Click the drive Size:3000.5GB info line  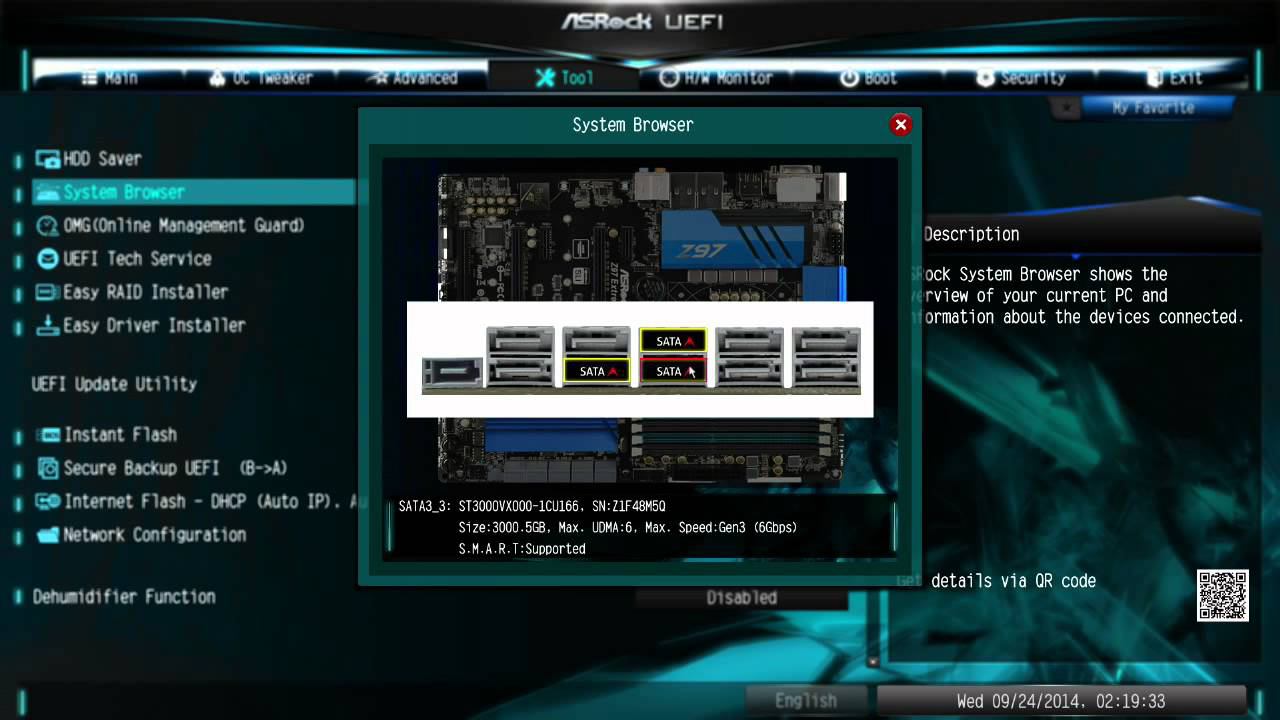pos(628,527)
